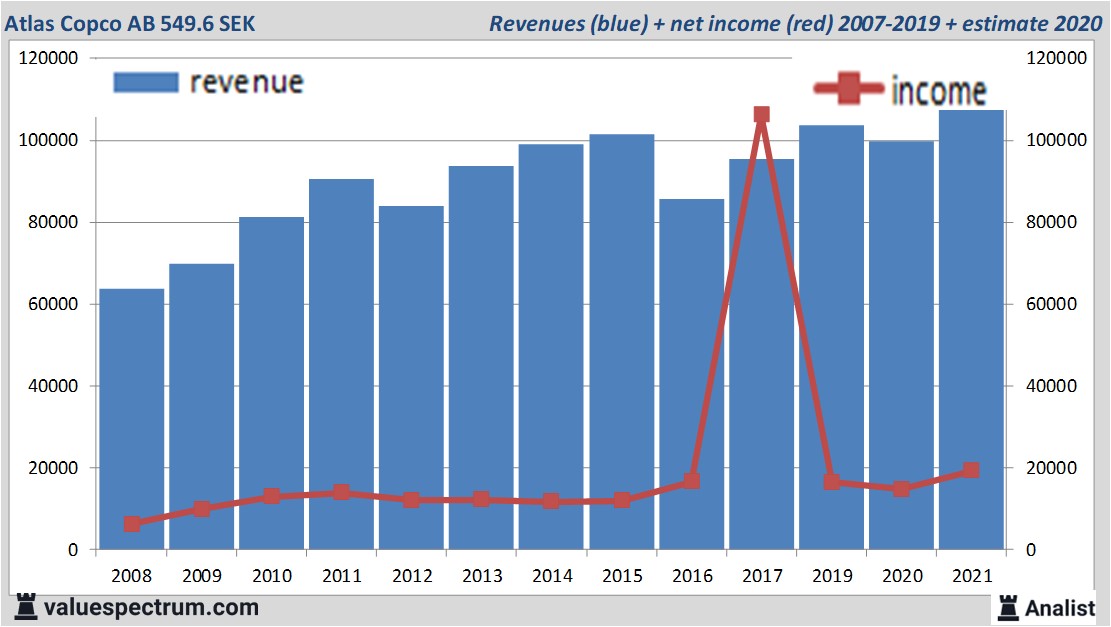Screen dimensions: 1111x627
Task: Select the 2019 income data marker
Action: click(831, 482)
